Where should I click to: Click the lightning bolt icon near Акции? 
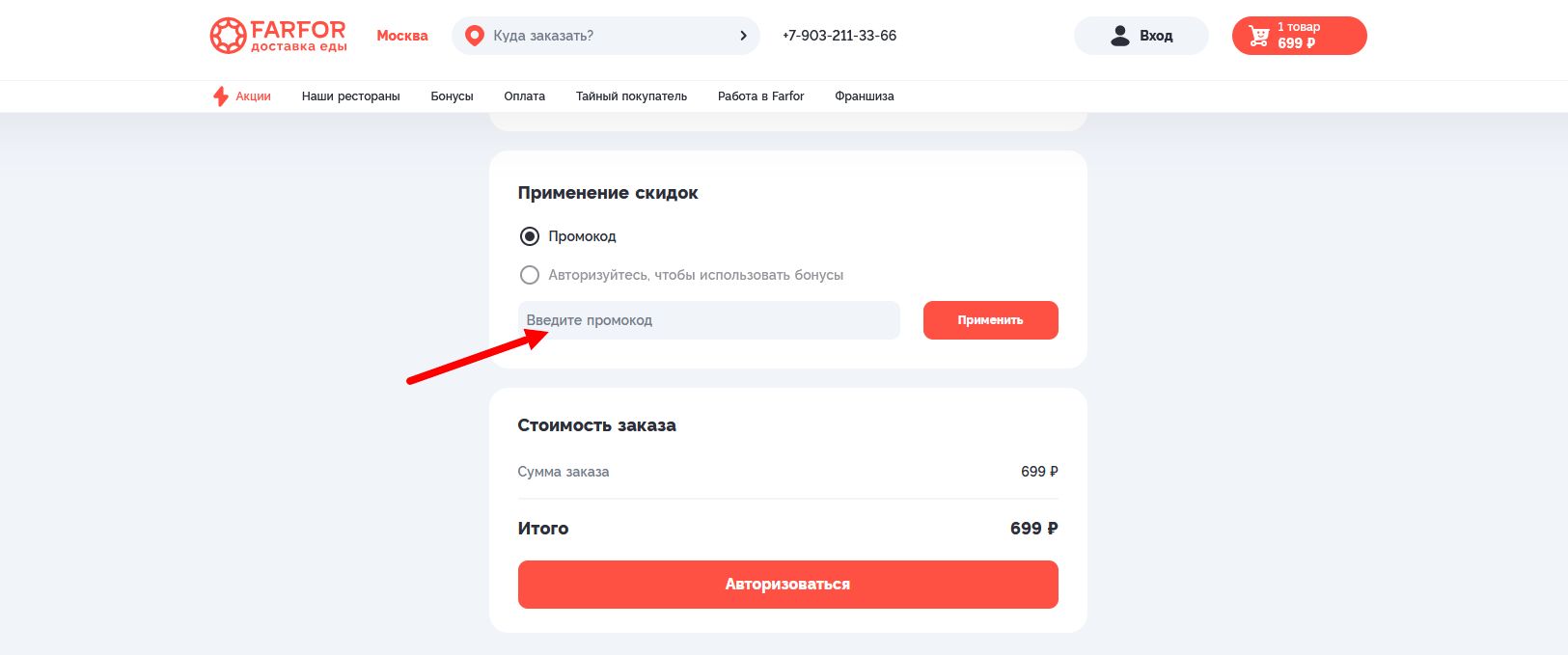(x=219, y=96)
